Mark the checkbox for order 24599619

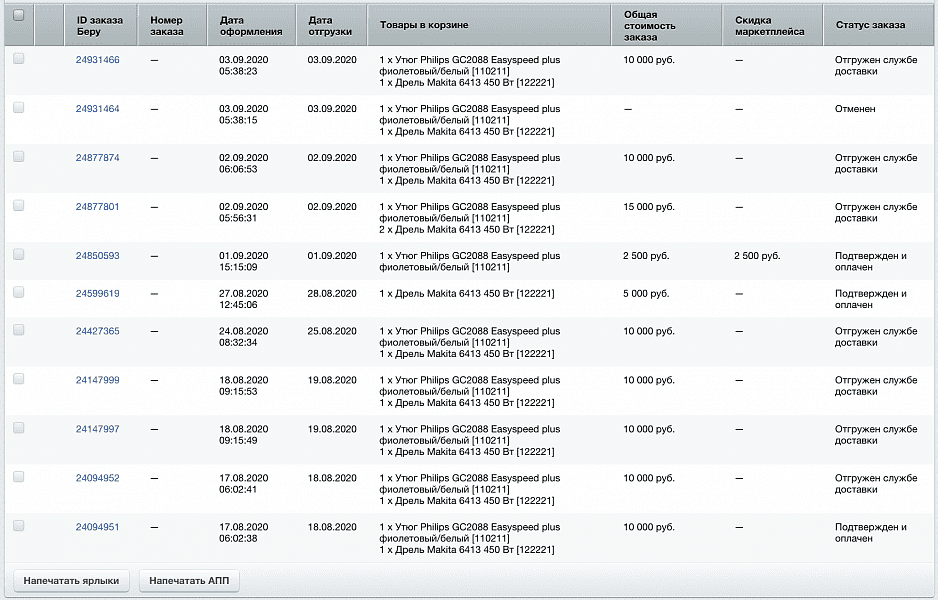point(19,293)
